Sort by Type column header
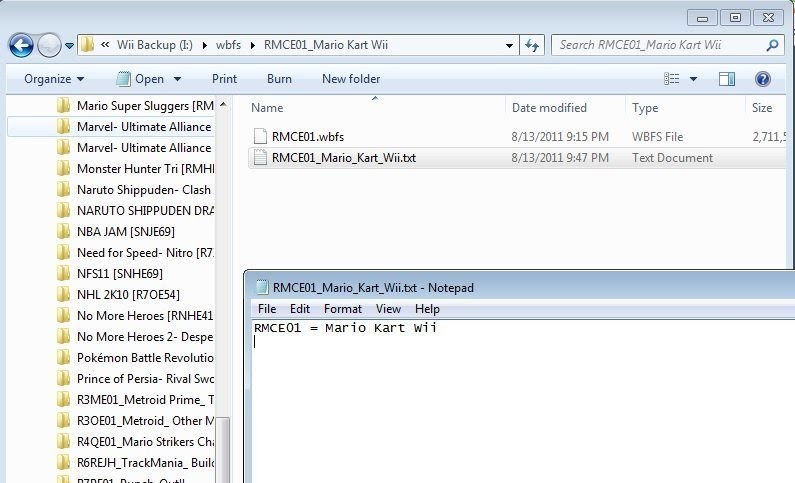 (x=645, y=108)
